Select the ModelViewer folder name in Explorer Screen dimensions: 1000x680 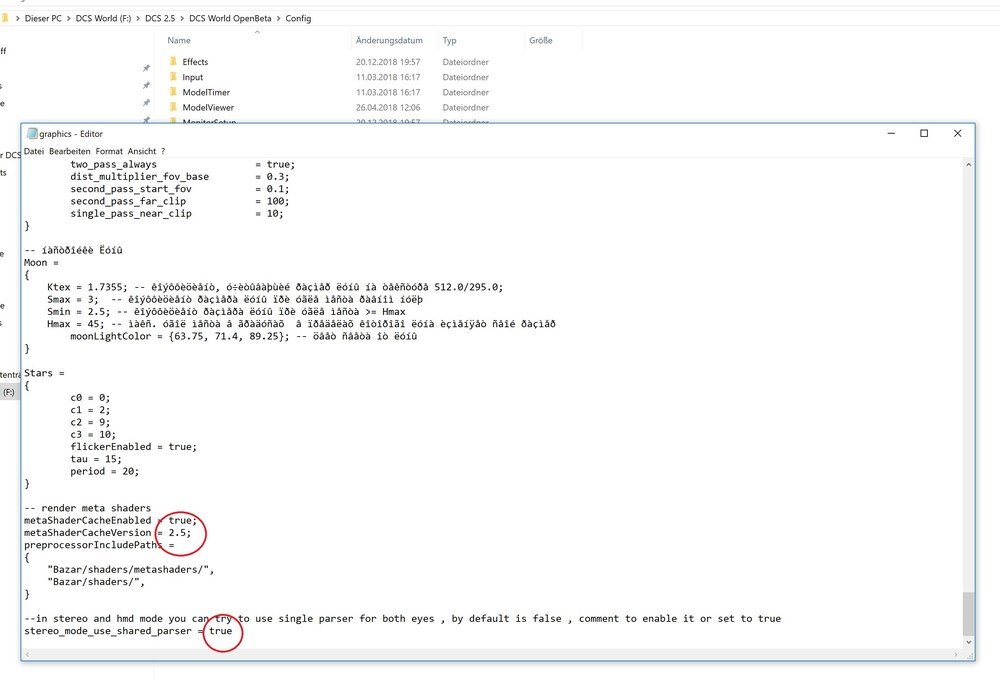click(208, 108)
